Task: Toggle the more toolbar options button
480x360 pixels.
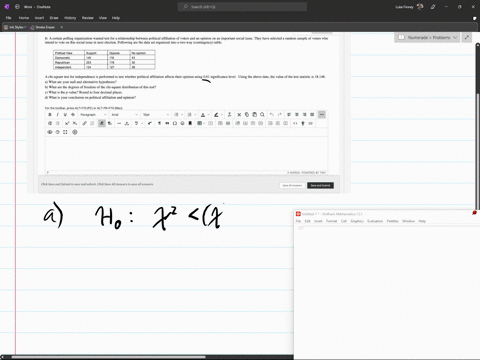Action: point(322,115)
